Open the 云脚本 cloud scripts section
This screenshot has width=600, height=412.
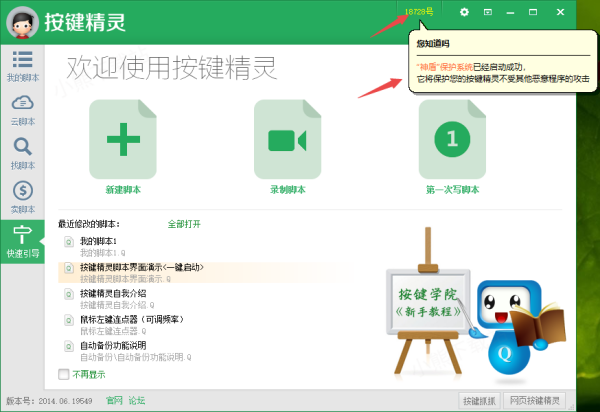coord(23,110)
